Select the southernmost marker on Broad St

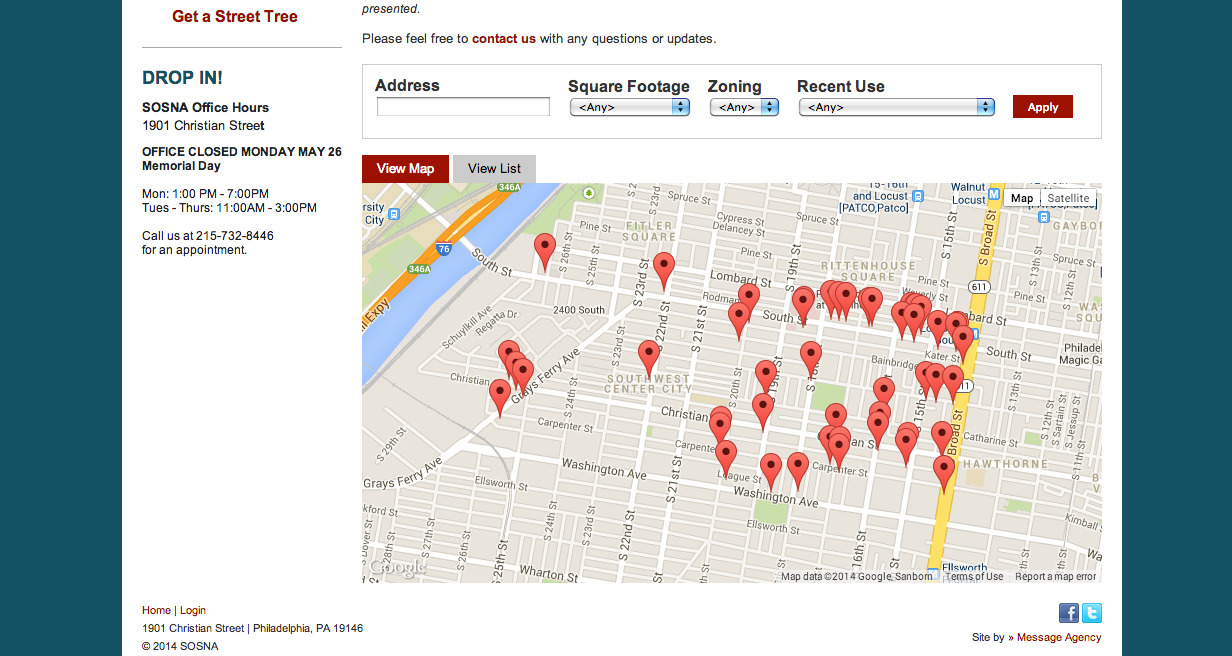tap(944, 470)
